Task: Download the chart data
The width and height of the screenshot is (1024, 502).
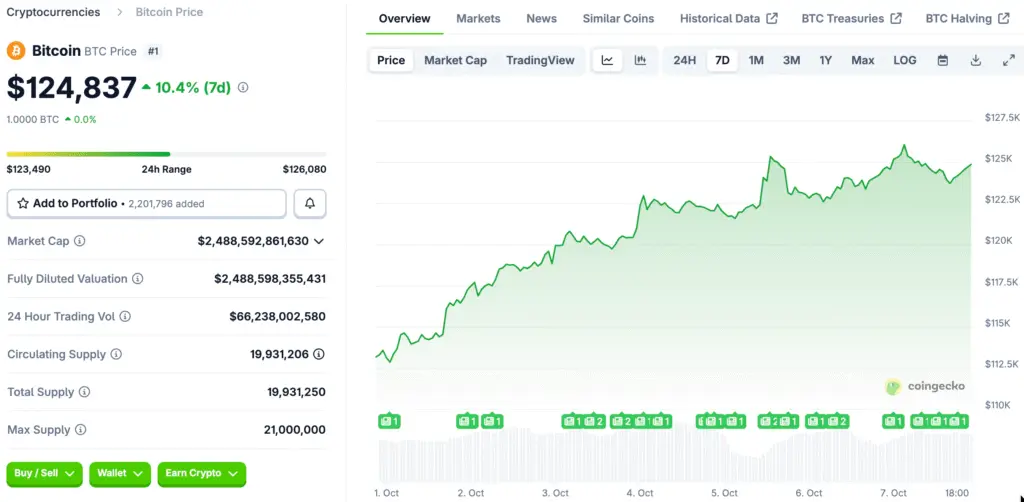Action: [975, 60]
